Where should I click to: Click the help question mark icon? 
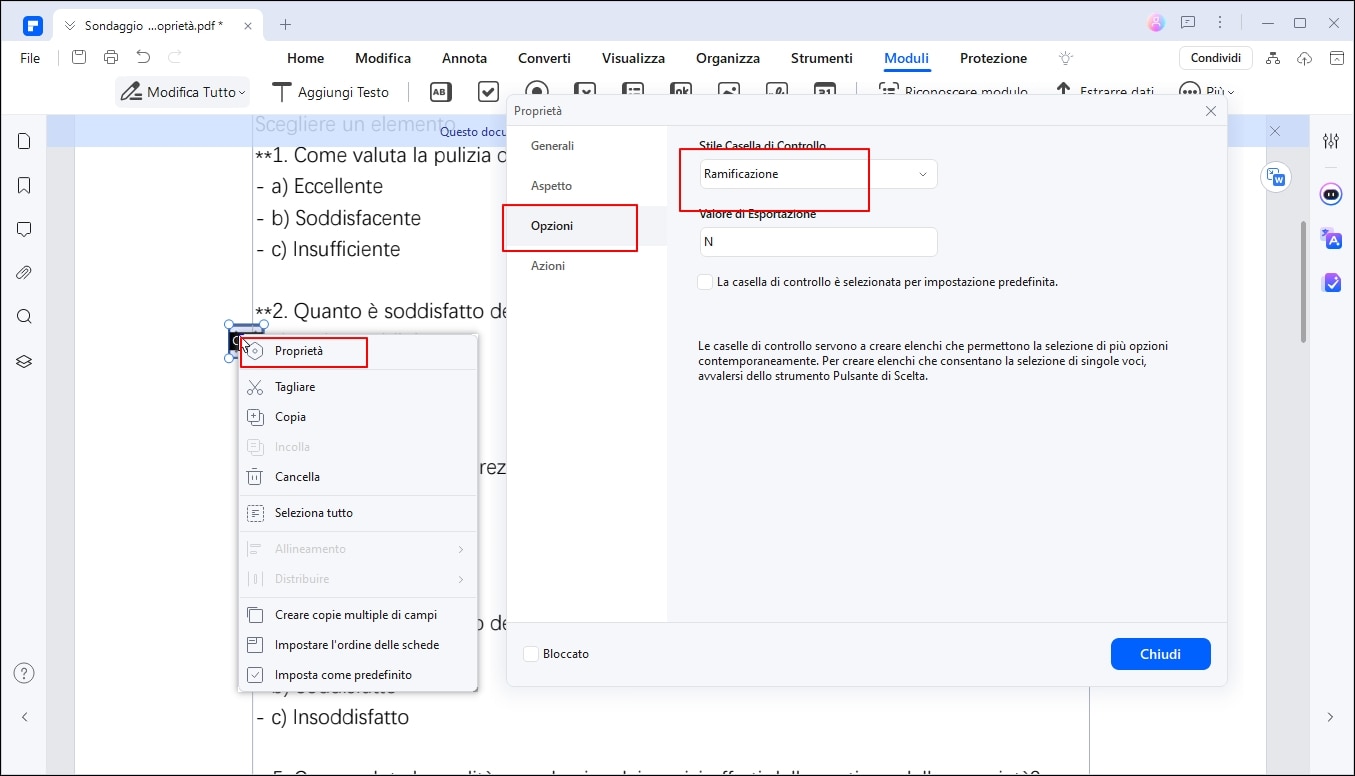point(25,673)
